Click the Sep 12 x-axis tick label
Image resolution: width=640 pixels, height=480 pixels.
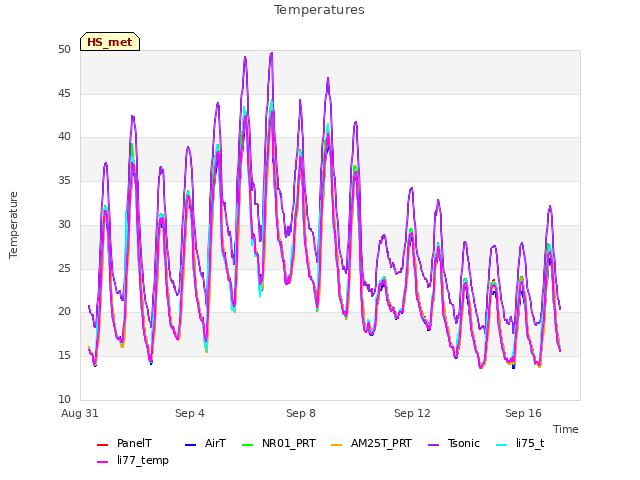[x=412, y=413]
